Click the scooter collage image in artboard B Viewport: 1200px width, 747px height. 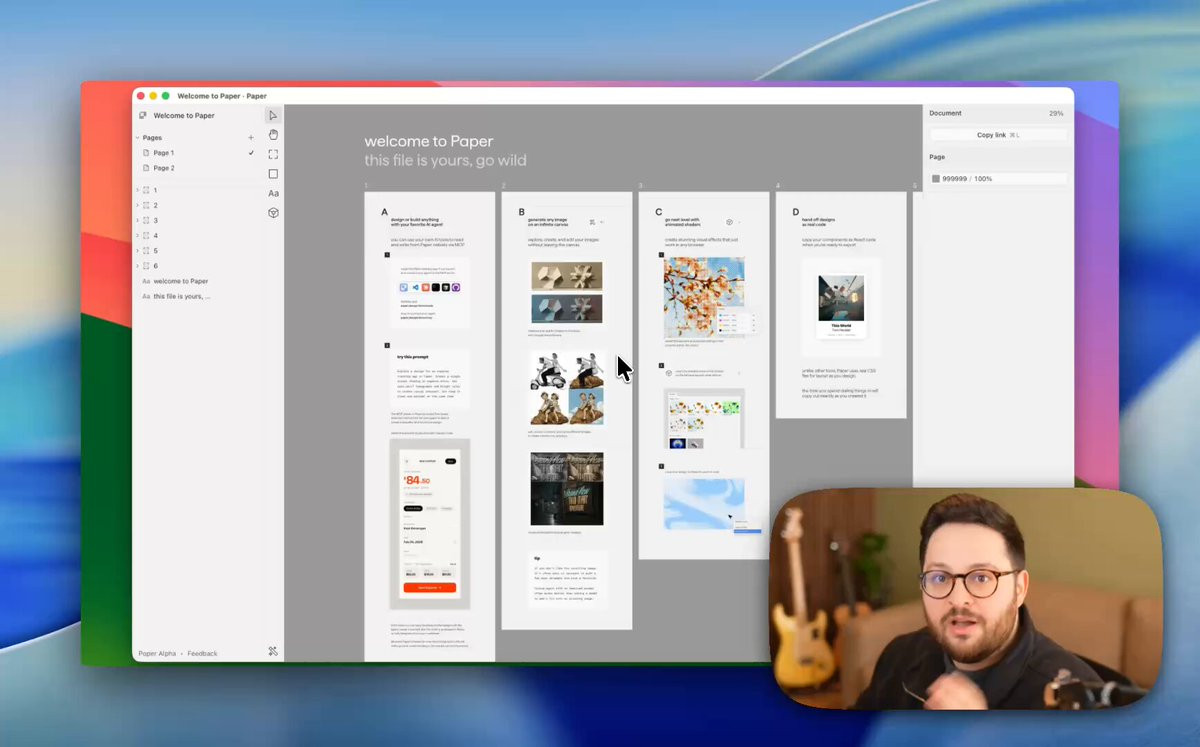tap(567, 388)
